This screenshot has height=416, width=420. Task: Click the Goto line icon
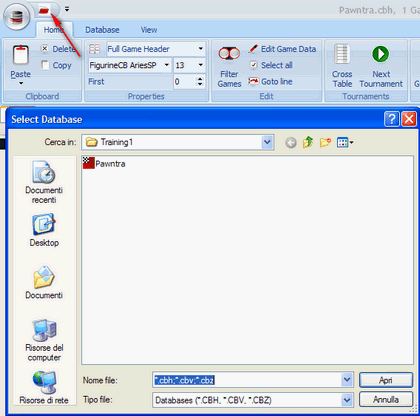tap(253, 81)
